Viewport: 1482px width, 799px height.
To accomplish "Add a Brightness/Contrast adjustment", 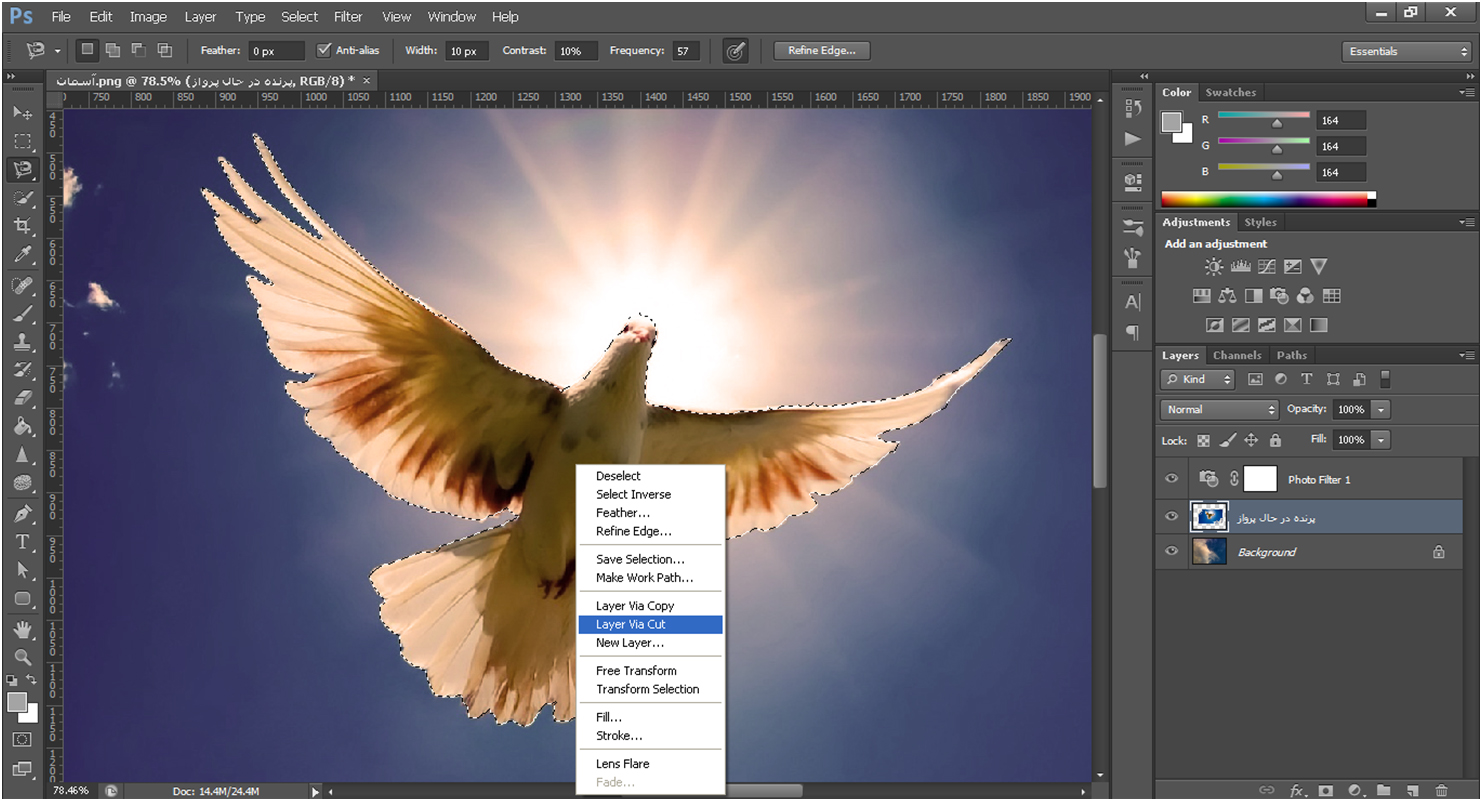I will [1214, 267].
